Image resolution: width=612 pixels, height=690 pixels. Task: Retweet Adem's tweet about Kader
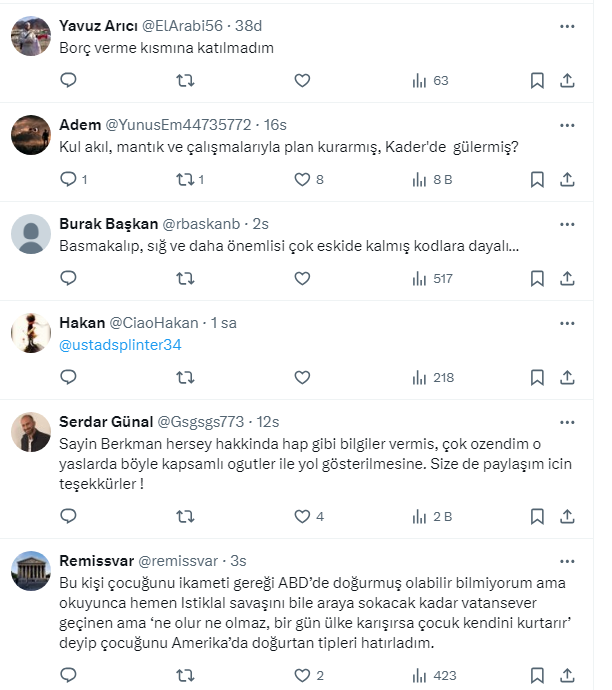[185, 180]
